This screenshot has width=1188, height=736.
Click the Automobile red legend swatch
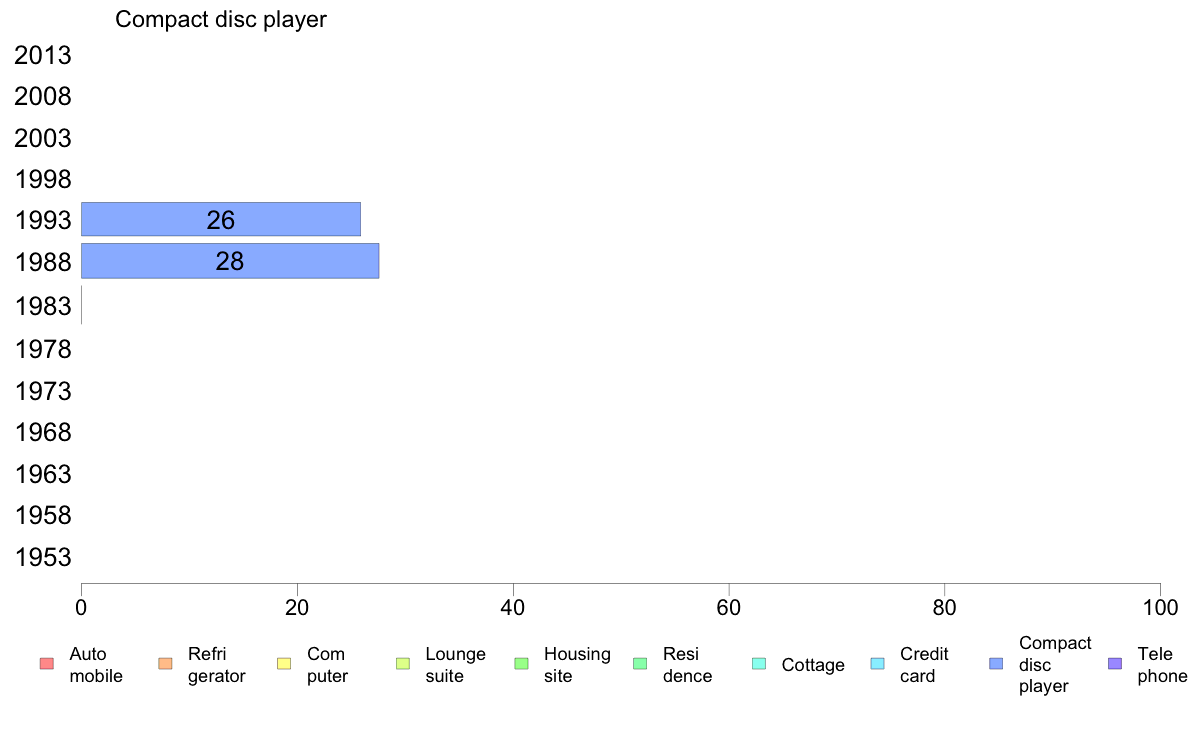click(x=47, y=664)
